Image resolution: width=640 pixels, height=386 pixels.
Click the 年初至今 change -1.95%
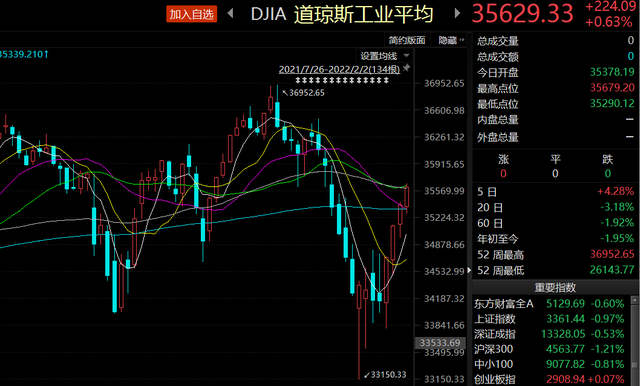(617, 238)
